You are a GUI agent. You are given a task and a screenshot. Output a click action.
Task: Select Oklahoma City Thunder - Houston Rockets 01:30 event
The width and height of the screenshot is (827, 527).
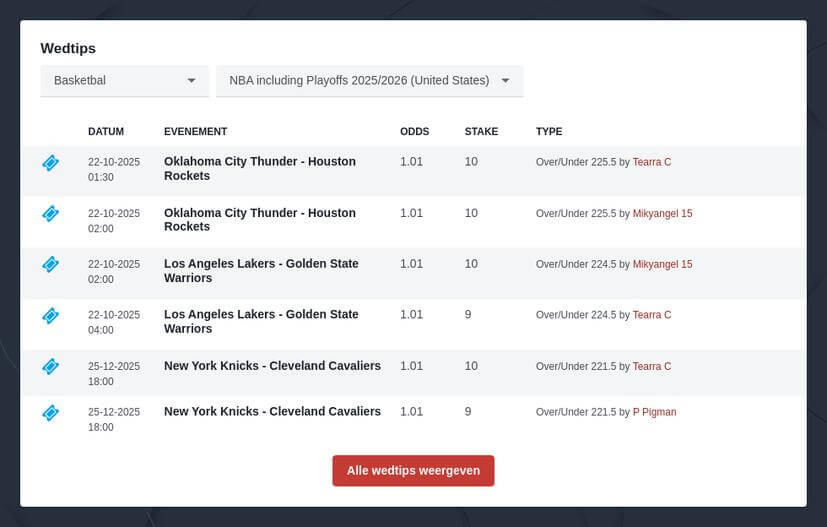click(259, 169)
